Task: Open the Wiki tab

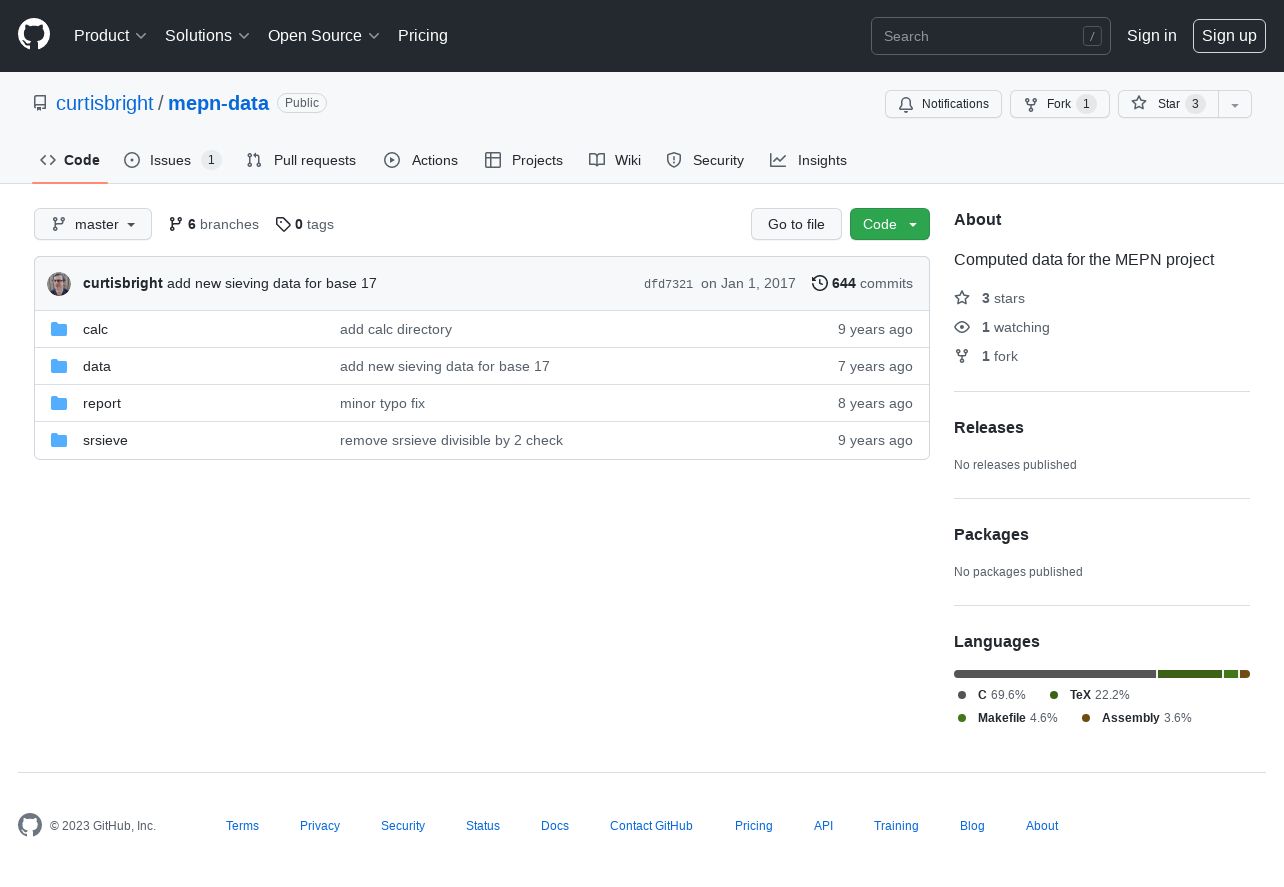Action: coord(615,160)
